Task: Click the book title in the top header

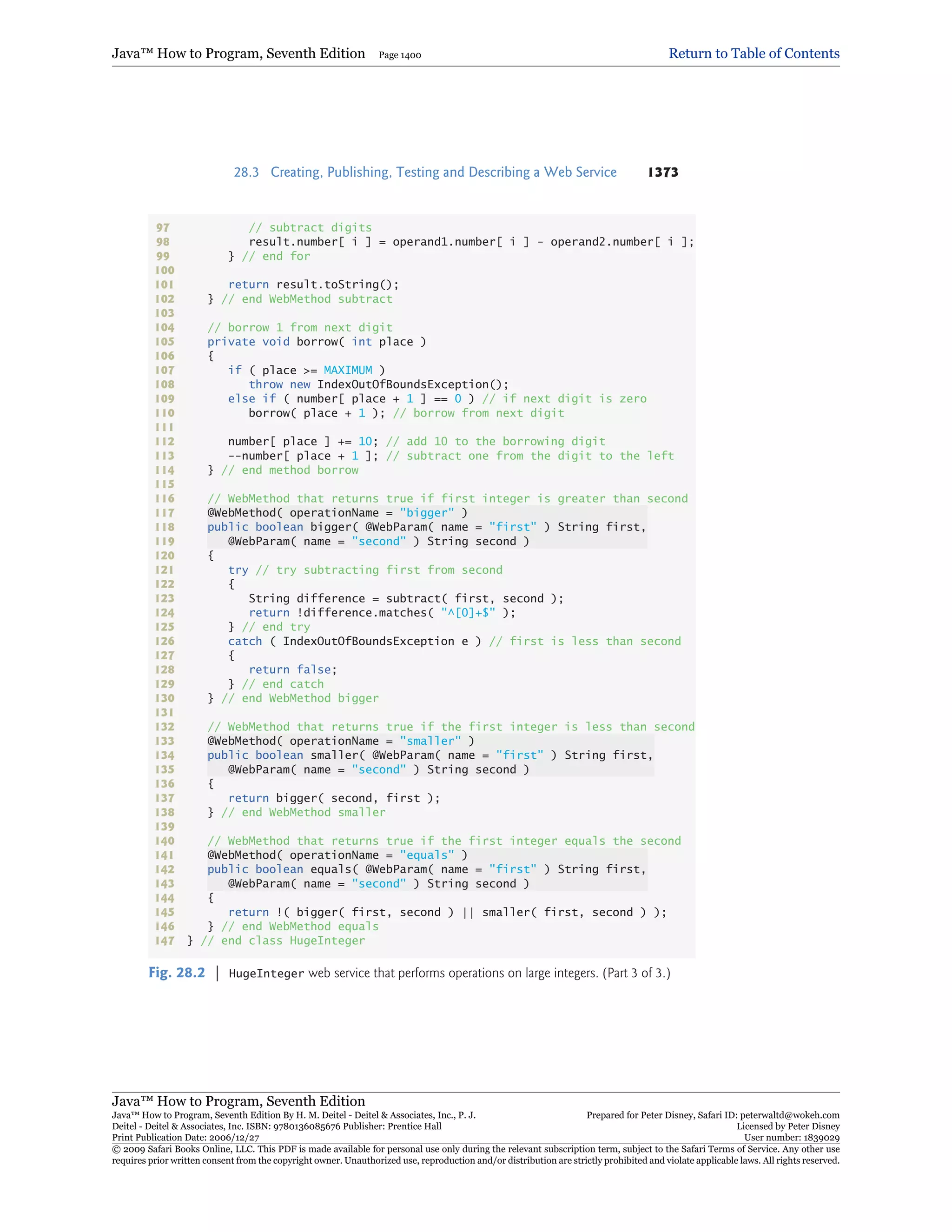Action: click(238, 53)
